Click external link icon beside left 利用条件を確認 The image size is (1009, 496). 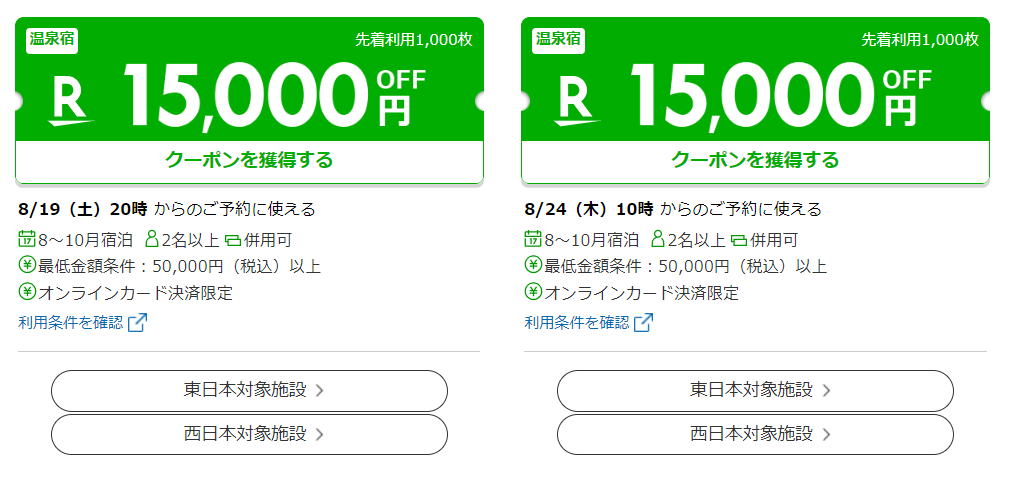pyautogui.click(x=137, y=322)
